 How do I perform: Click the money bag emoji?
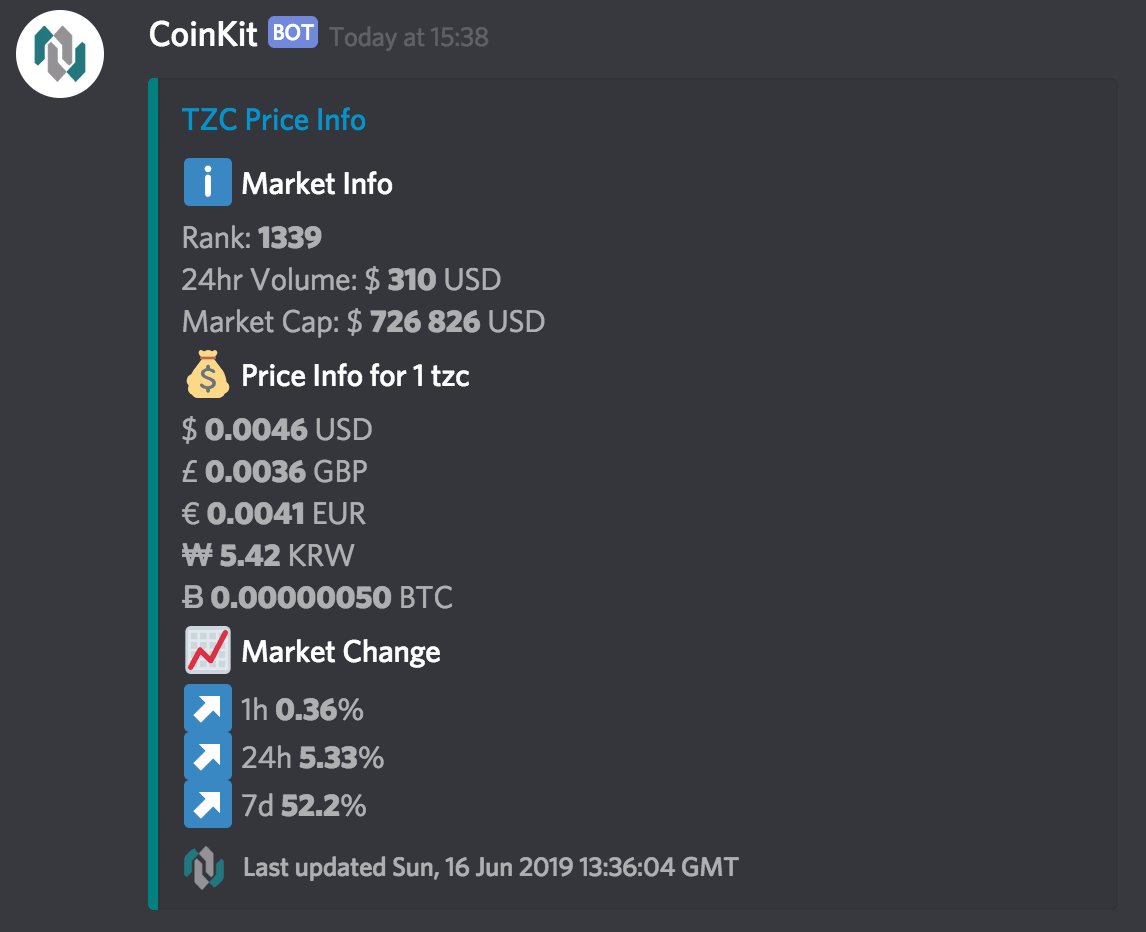pos(208,374)
